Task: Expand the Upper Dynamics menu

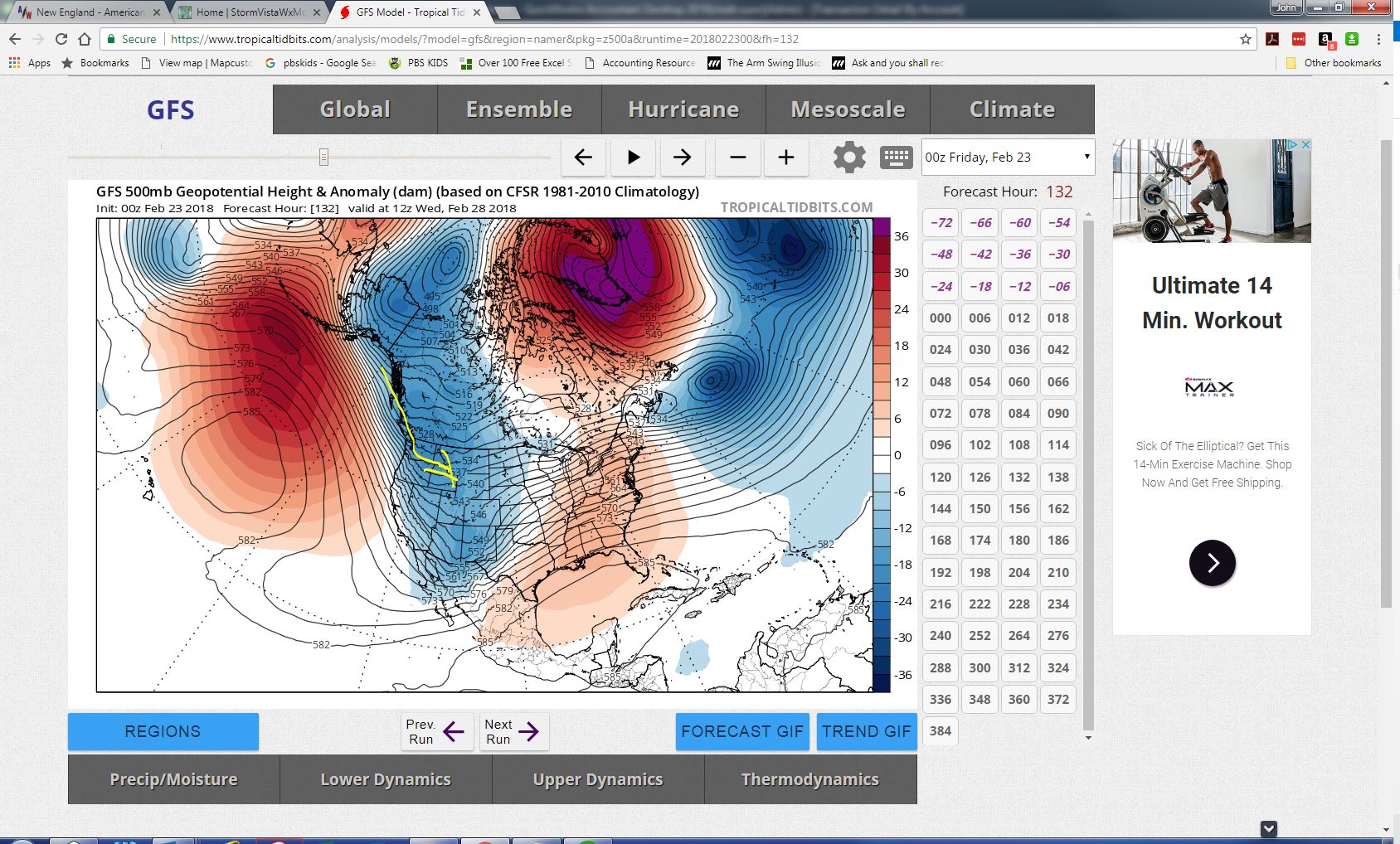Action: pos(598,779)
